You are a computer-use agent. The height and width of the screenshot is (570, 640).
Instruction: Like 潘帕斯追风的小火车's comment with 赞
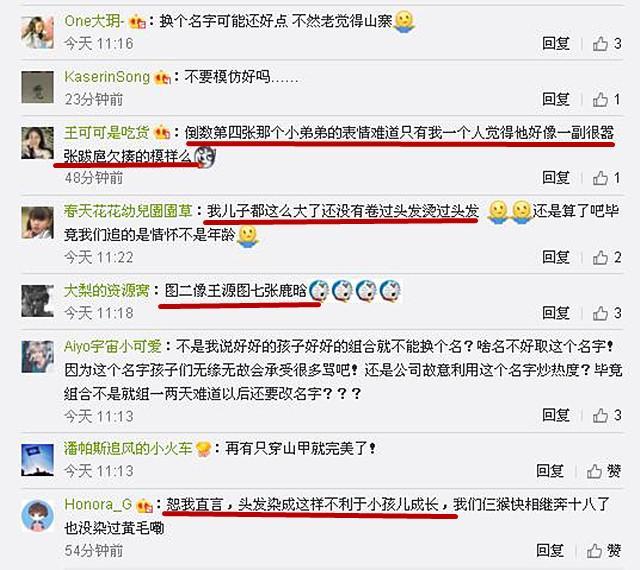(x=604, y=471)
